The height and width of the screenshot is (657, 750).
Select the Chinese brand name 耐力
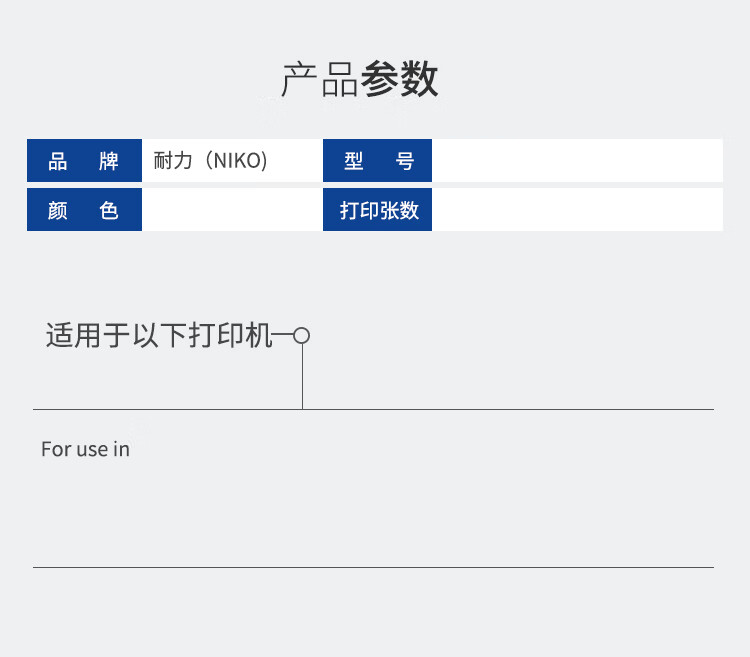[172, 161]
